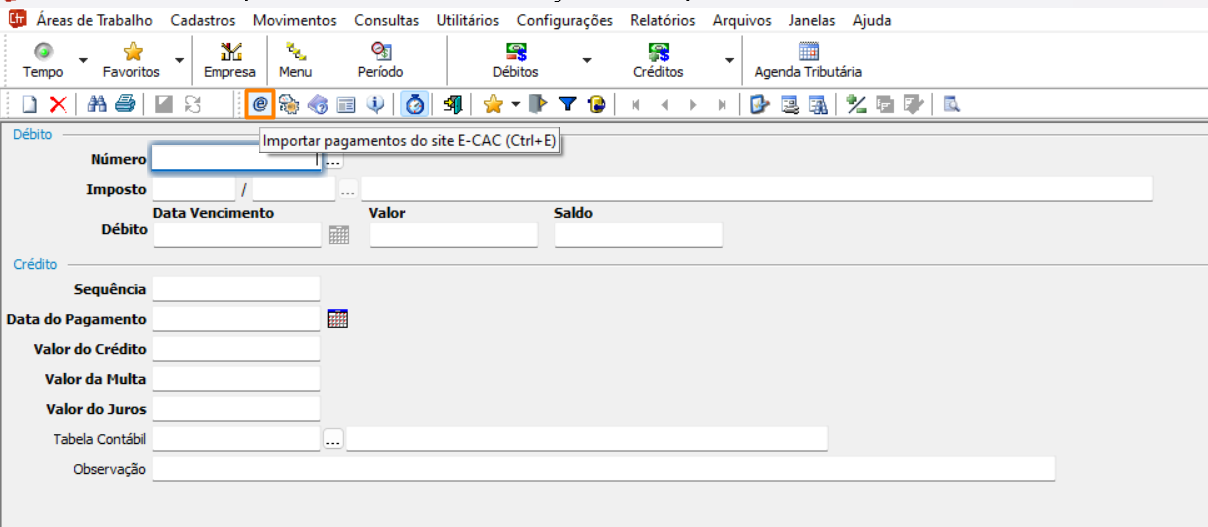
Task: Click the red X delete icon
Action: 58,104
